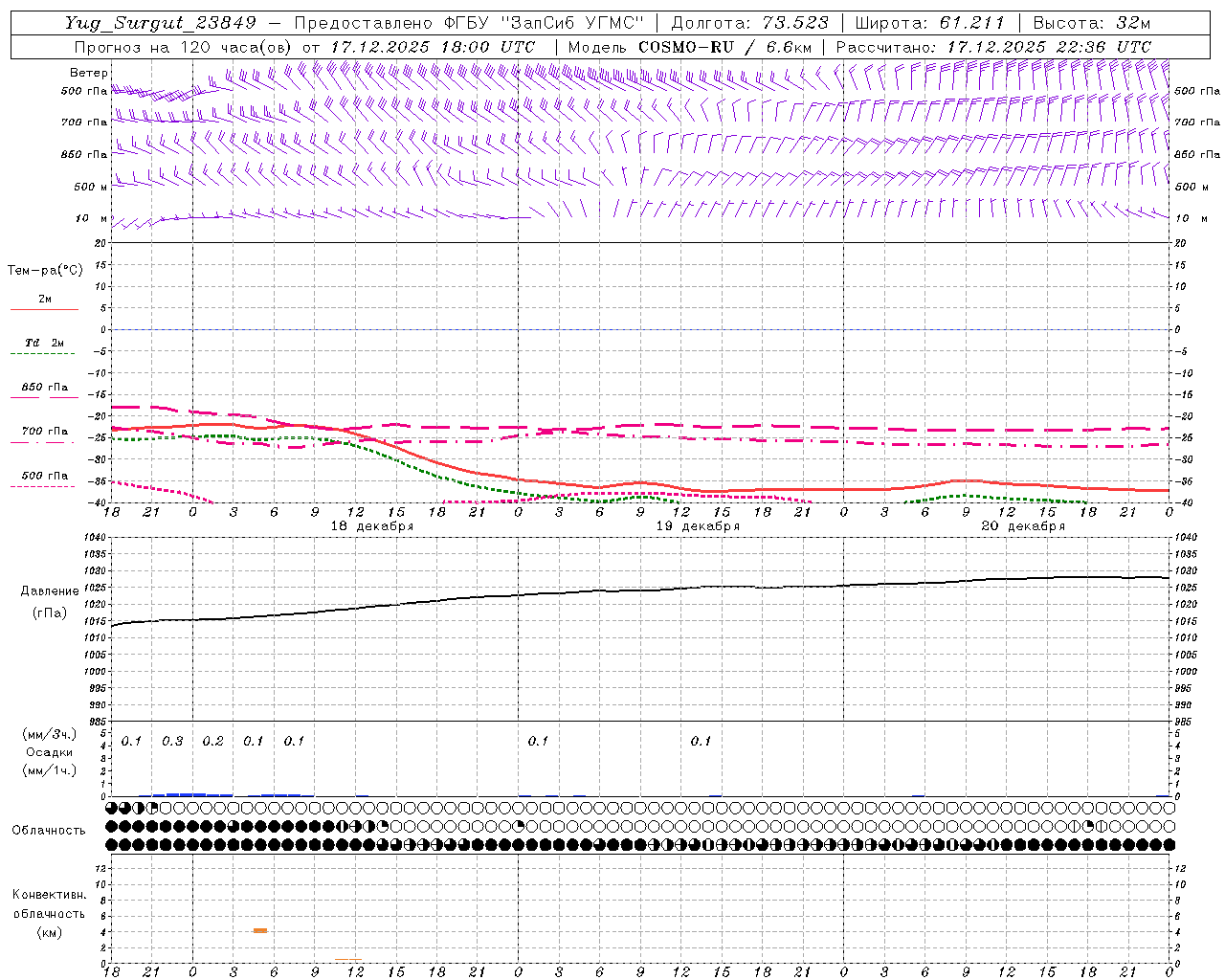Click the orange convective cloud bar at 4 km

tap(260, 930)
